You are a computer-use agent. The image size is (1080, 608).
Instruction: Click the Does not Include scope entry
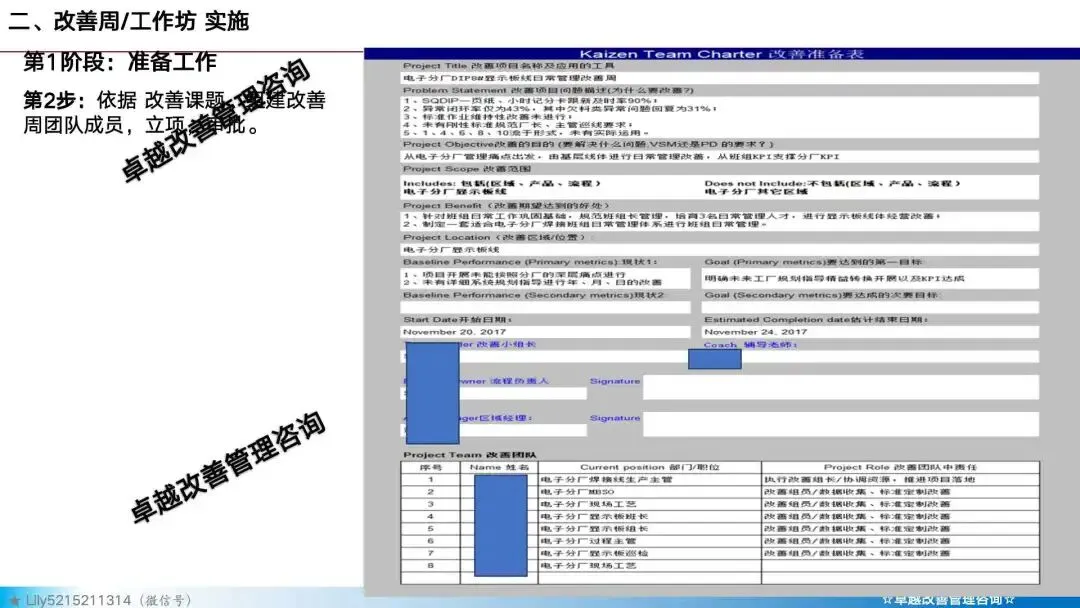pos(832,187)
